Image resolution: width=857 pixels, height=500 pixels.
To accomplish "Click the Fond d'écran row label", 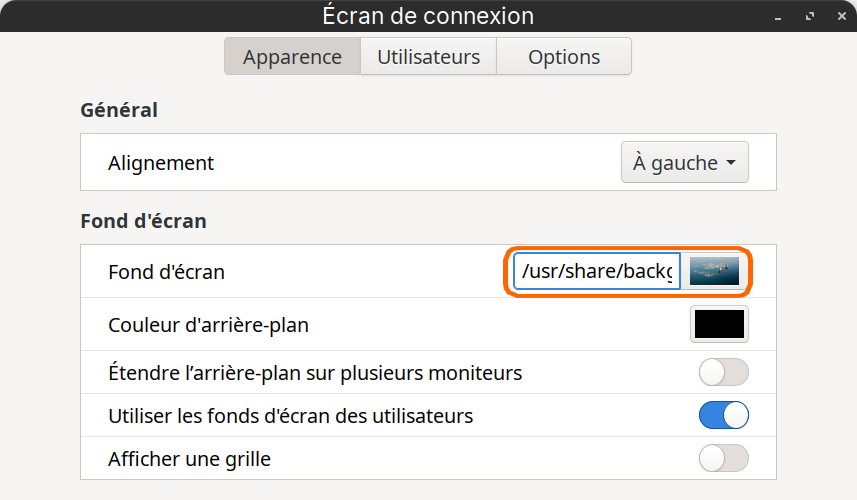I will [166, 272].
